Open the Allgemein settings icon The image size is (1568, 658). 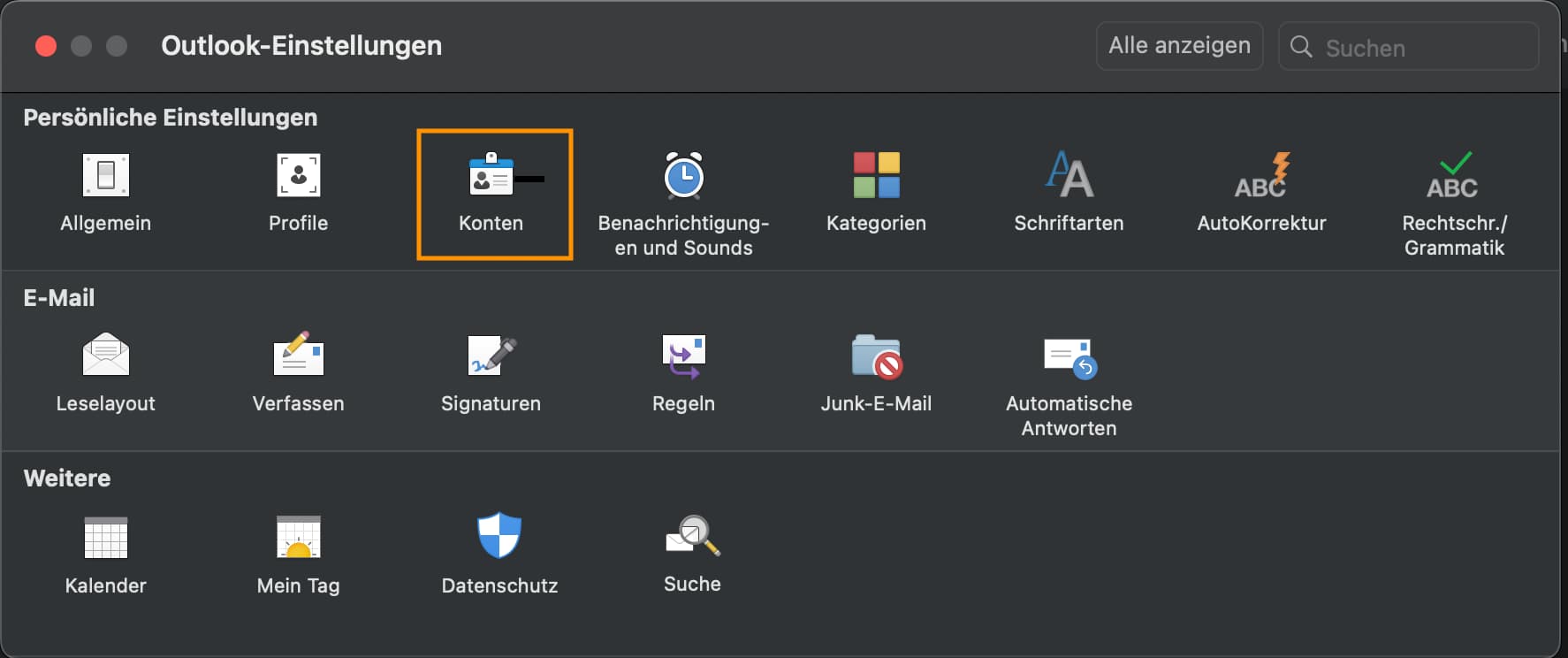pos(106,176)
